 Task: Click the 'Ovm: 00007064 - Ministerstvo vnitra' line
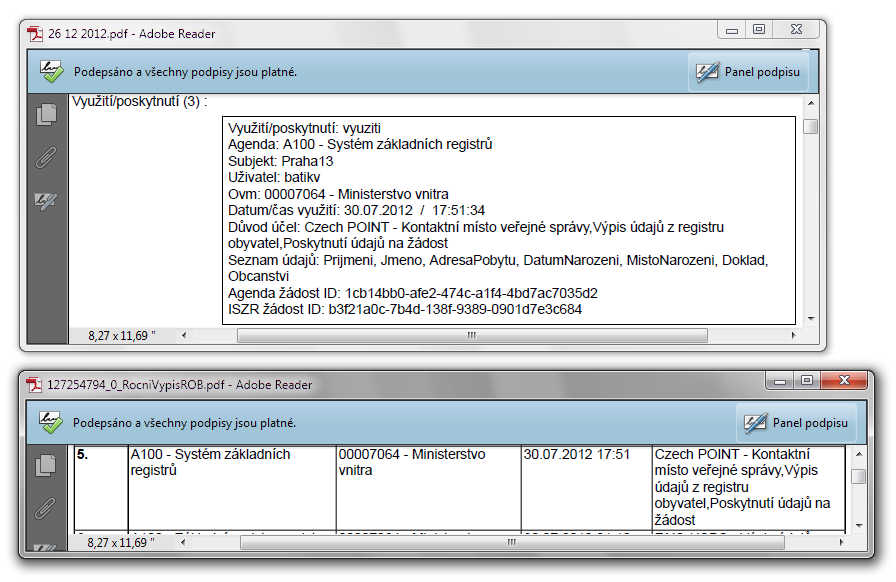(338, 194)
